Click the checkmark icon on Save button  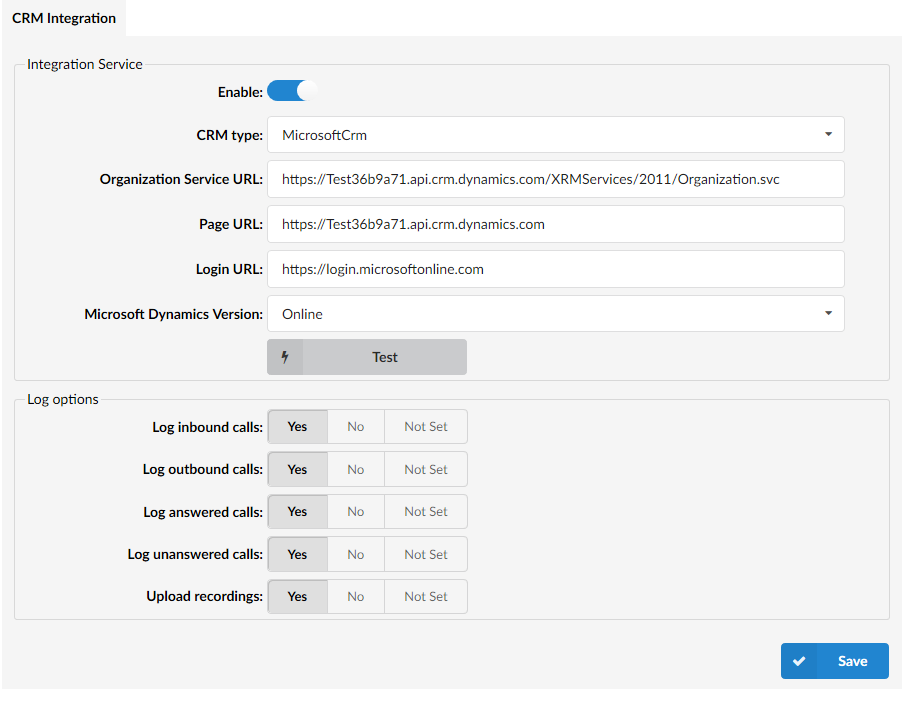[x=799, y=661]
